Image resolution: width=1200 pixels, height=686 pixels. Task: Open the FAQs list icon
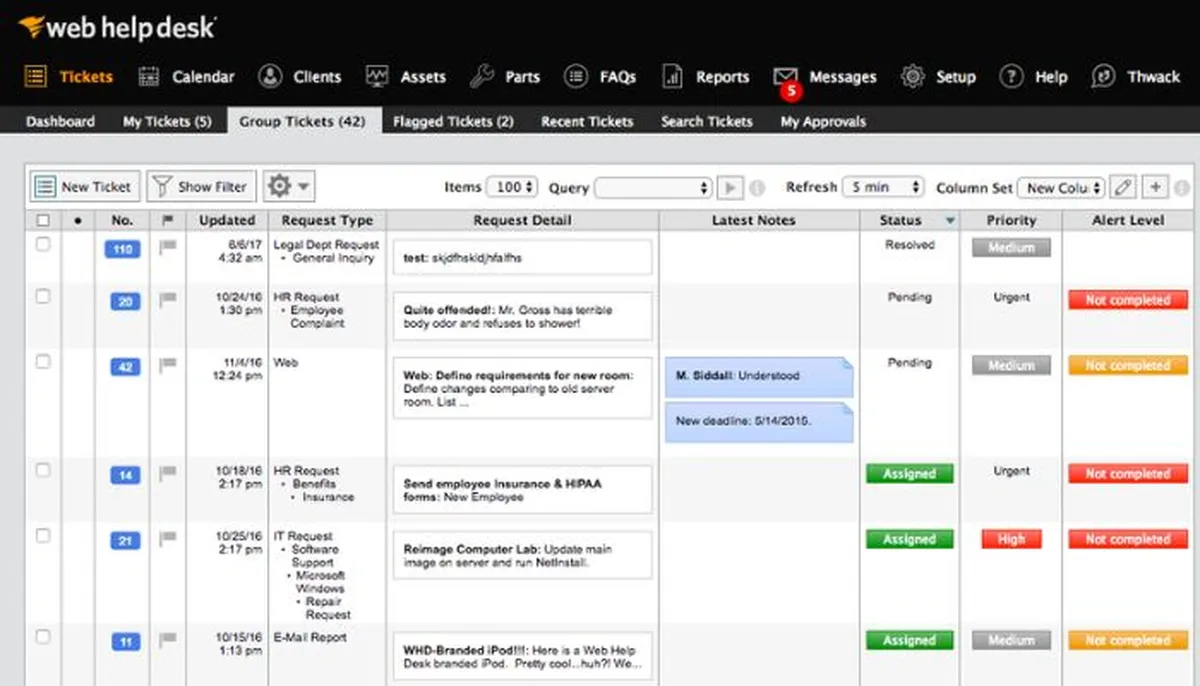[576, 76]
